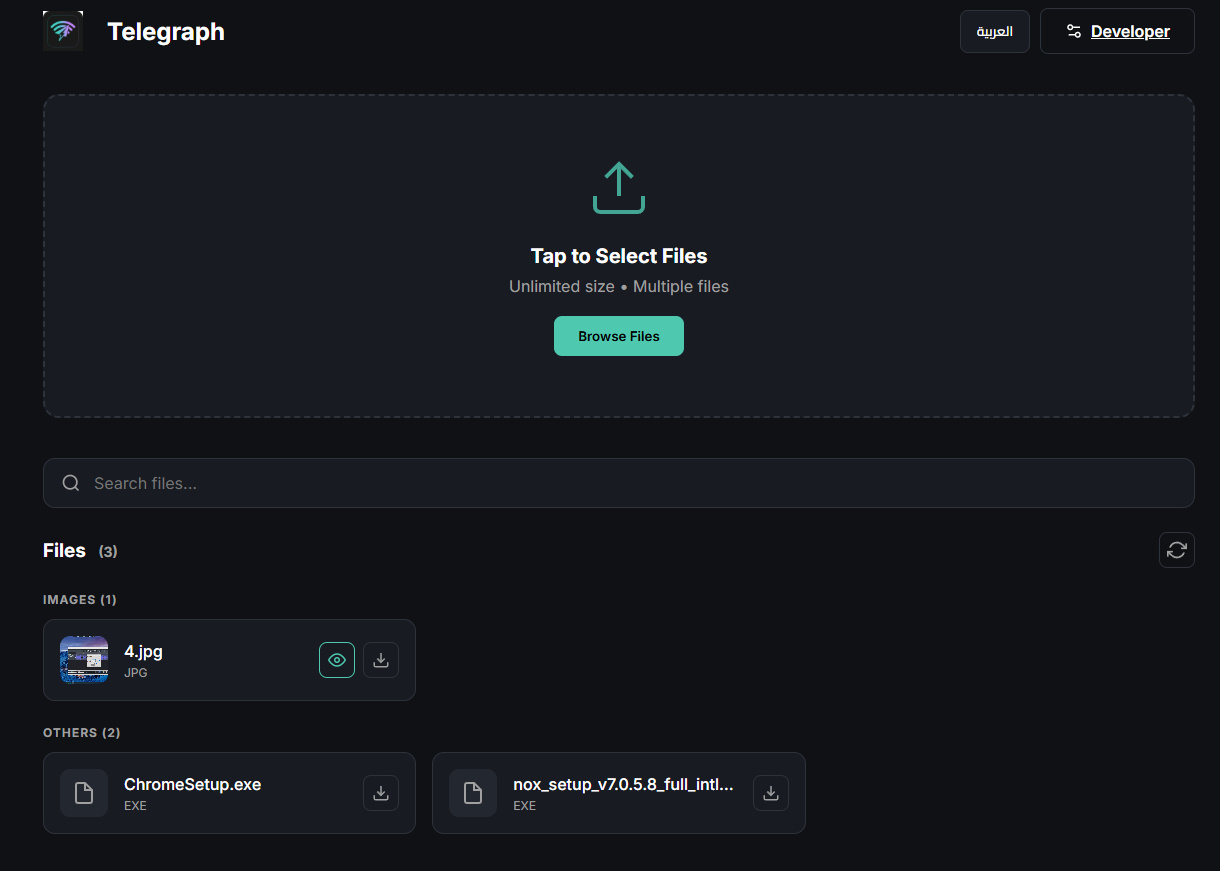Download ChromeSetup.exe file

pos(381,793)
